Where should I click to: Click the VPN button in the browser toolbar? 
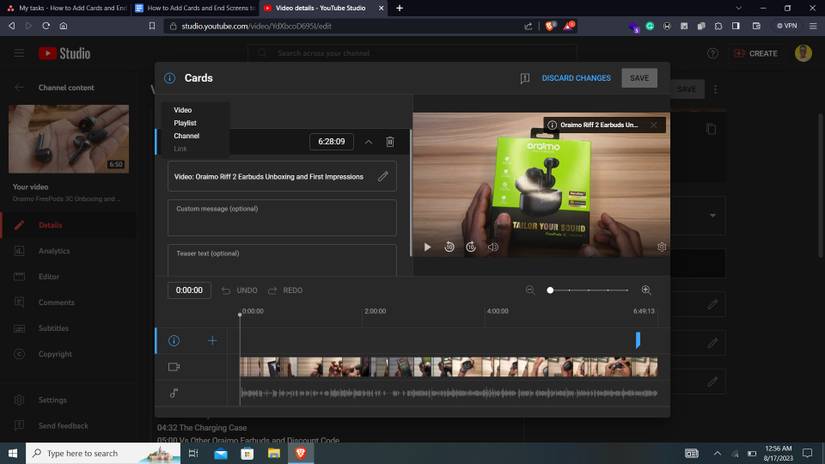(x=787, y=26)
